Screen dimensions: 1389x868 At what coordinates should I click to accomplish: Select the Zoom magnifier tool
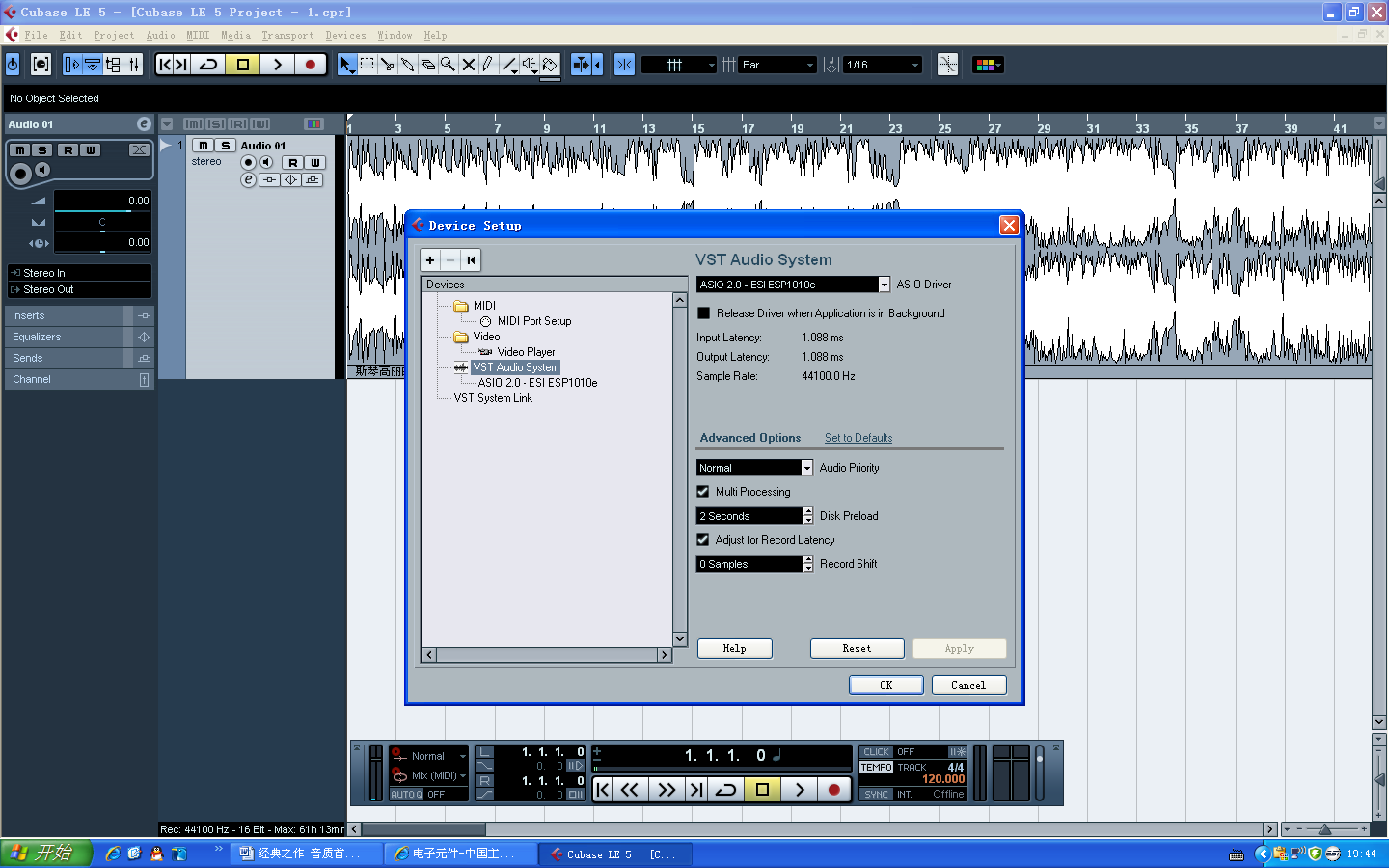(x=449, y=65)
